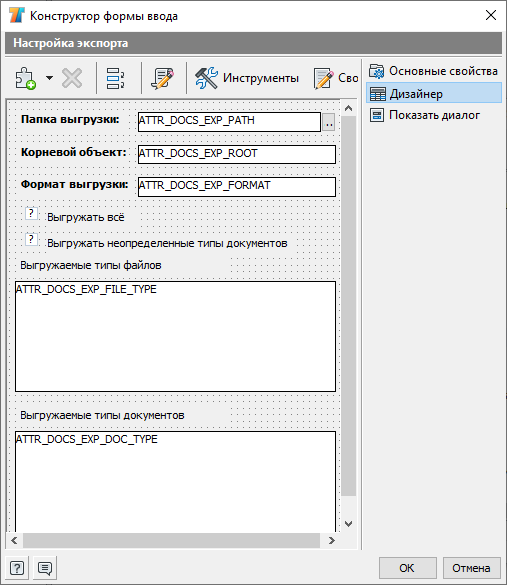The width and height of the screenshot is (507, 585).
Task: Open the Инструменты tools menu
Action: [247, 78]
